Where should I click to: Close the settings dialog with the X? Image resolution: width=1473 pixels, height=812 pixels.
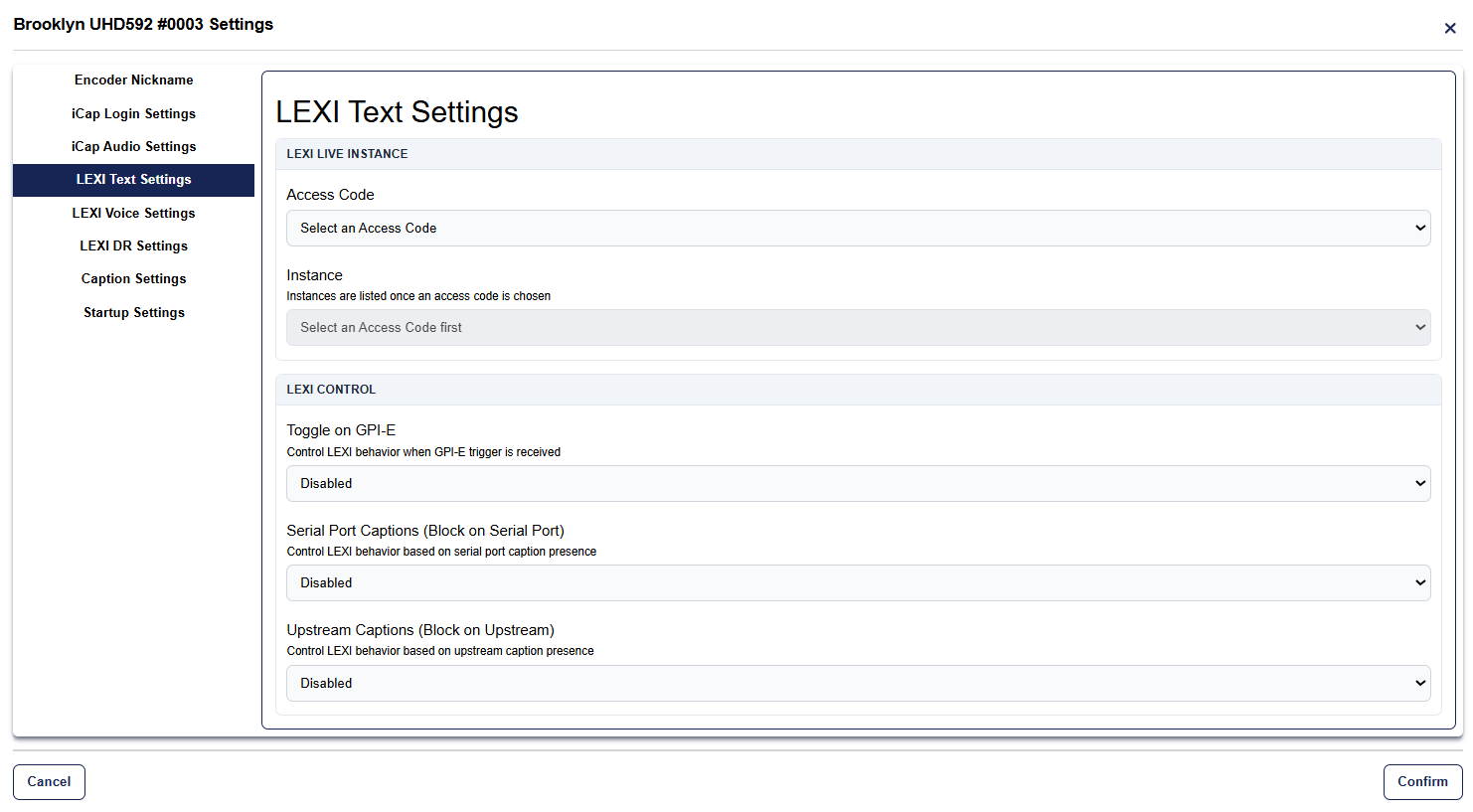(x=1449, y=29)
